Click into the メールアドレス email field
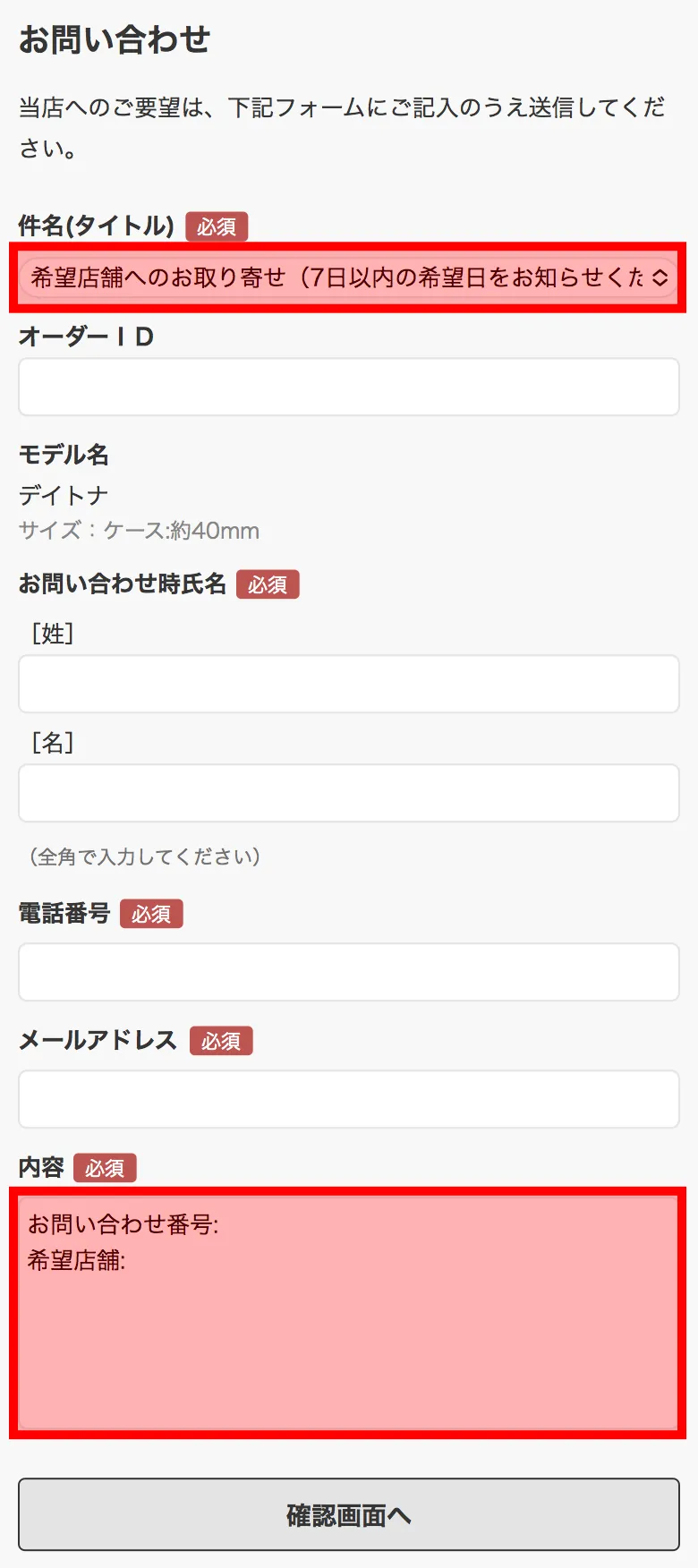Screen dimensions: 698x1568 pos(349,1100)
